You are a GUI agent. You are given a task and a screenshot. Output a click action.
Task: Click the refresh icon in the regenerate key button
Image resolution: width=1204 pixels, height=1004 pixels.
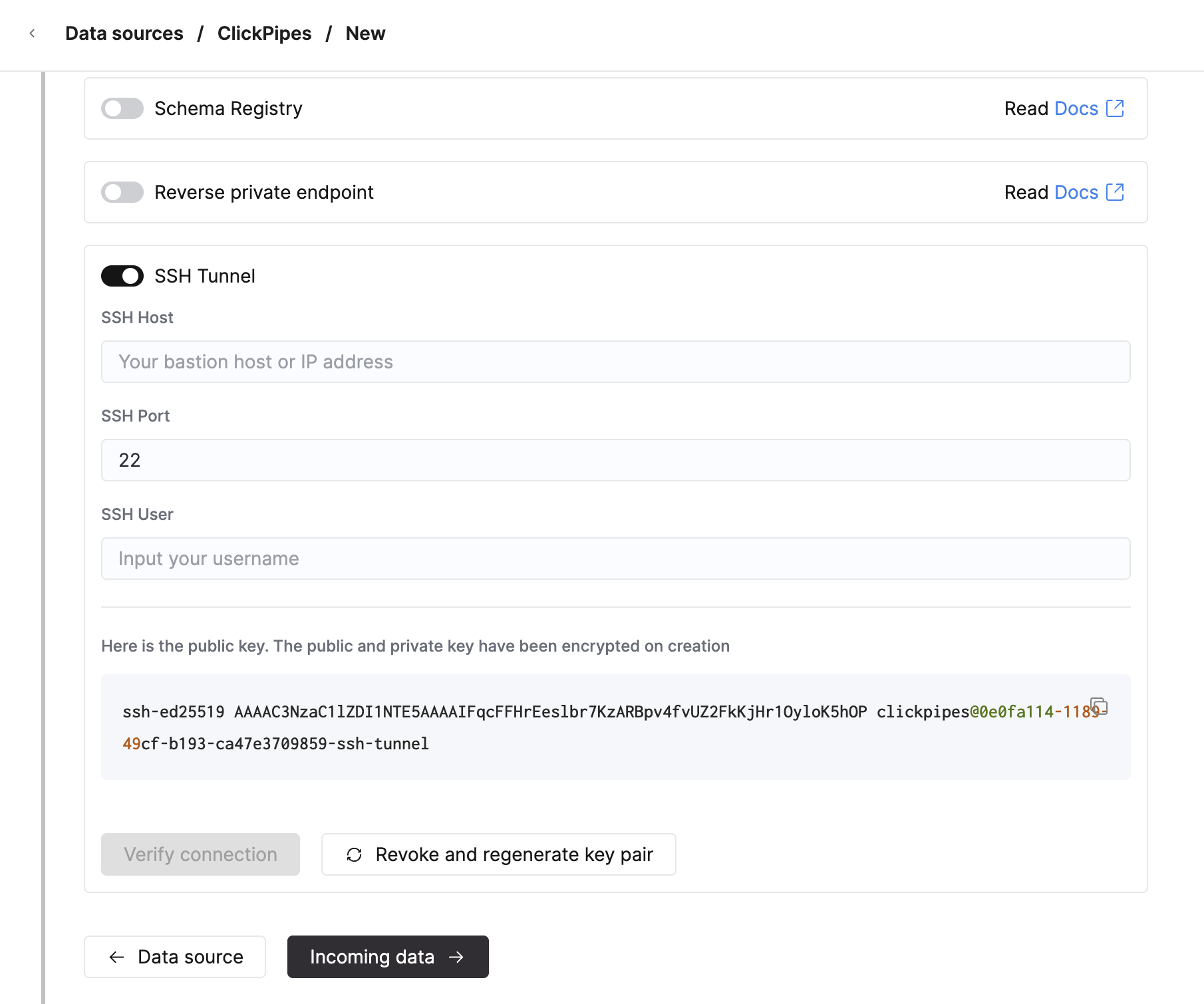point(354,854)
